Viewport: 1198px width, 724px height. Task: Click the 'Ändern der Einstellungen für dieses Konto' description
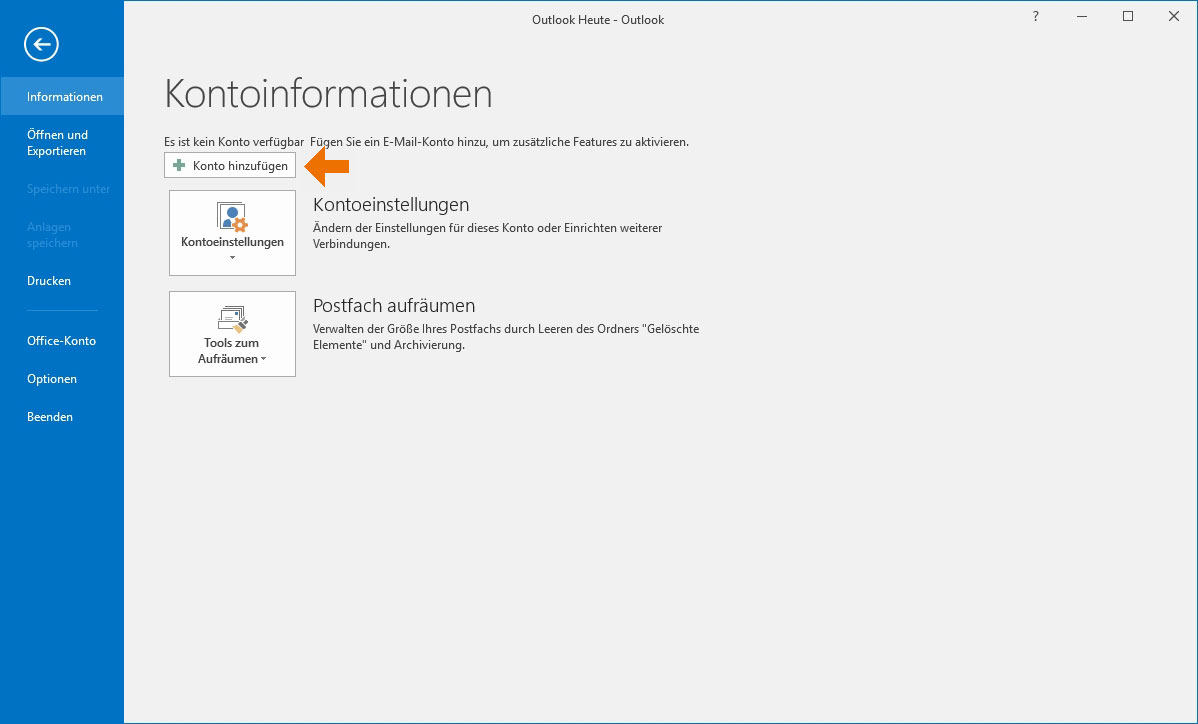[x=487, y=236]
